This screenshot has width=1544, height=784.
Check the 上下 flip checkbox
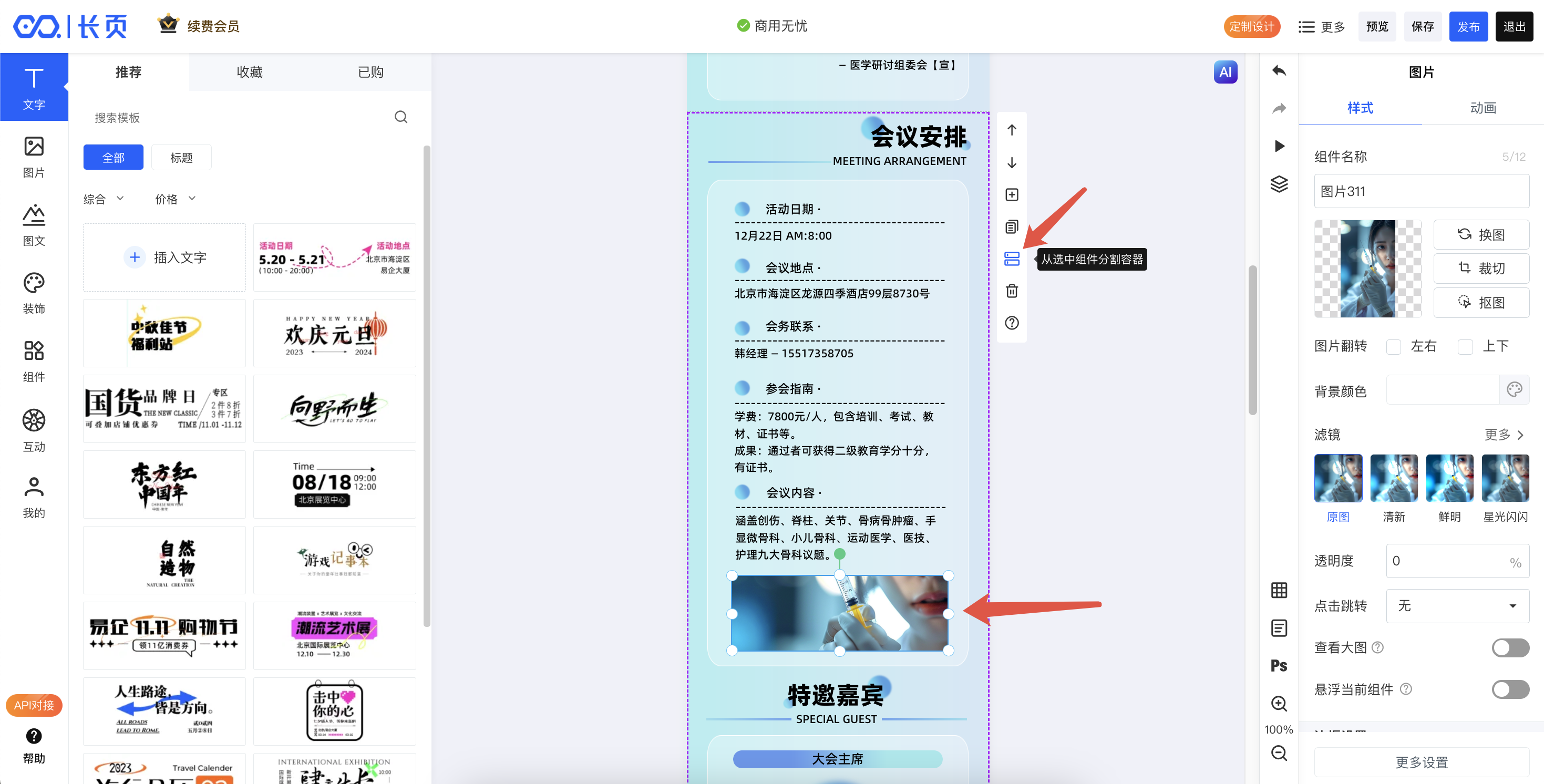click(1466, 346)
